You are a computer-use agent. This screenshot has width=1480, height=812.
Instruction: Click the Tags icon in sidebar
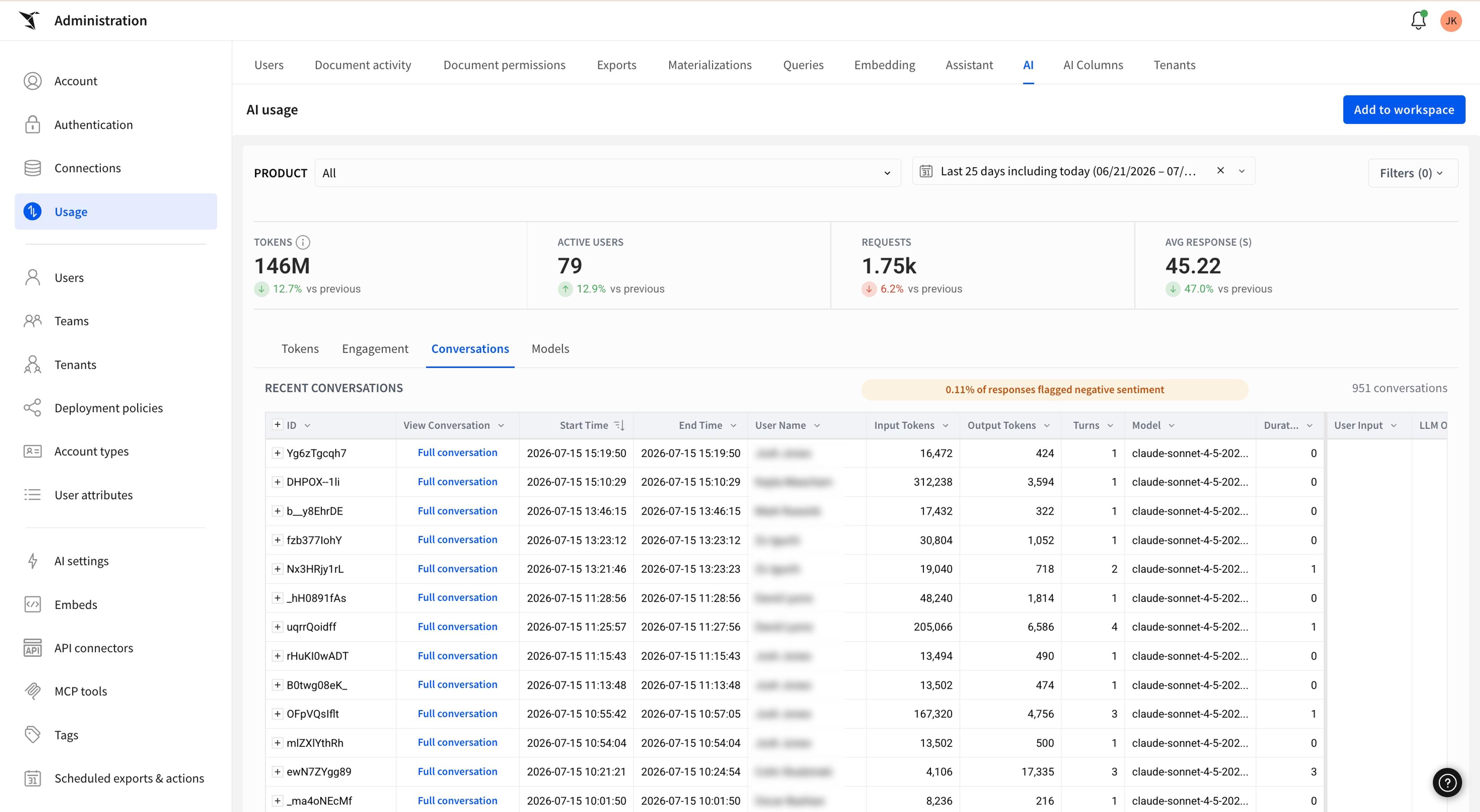tap(33, 735)
